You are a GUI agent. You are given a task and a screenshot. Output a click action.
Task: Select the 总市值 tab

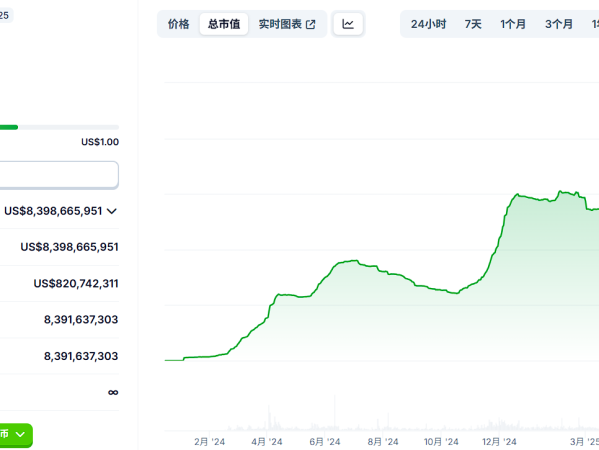(224, 24)
